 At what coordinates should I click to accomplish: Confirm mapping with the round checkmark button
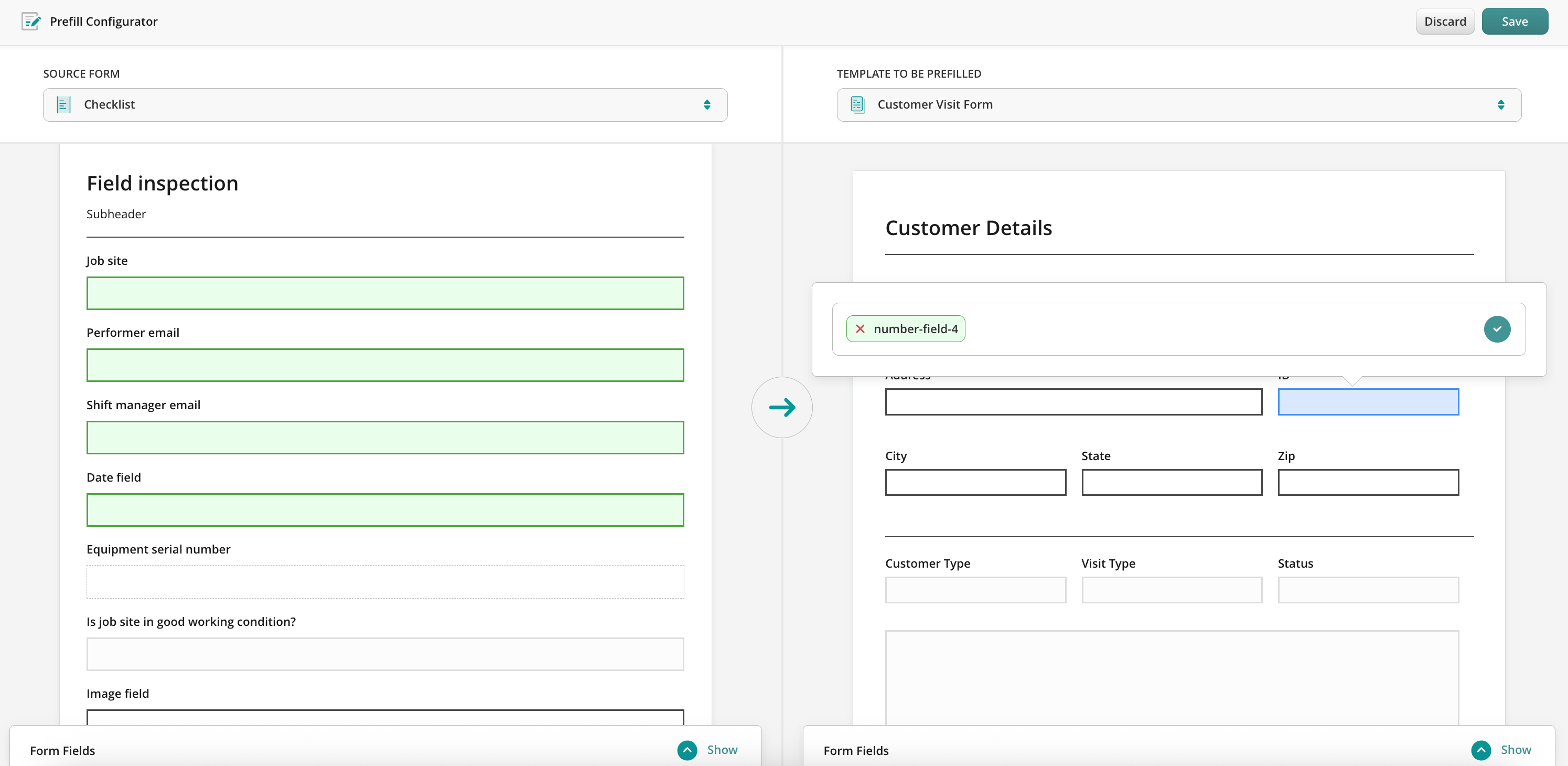(1496, 329)
